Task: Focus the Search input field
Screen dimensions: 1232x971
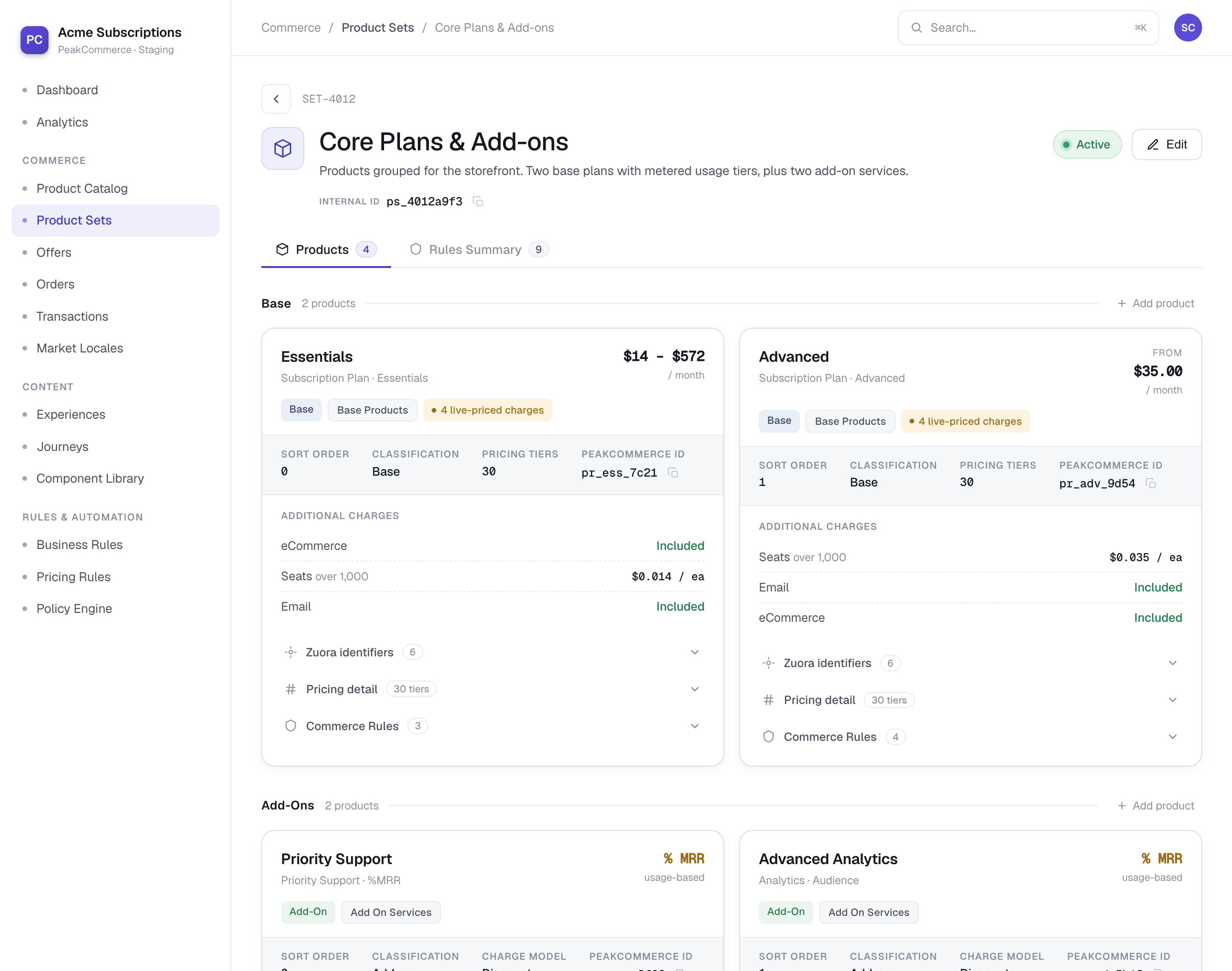Action: 1029,28
